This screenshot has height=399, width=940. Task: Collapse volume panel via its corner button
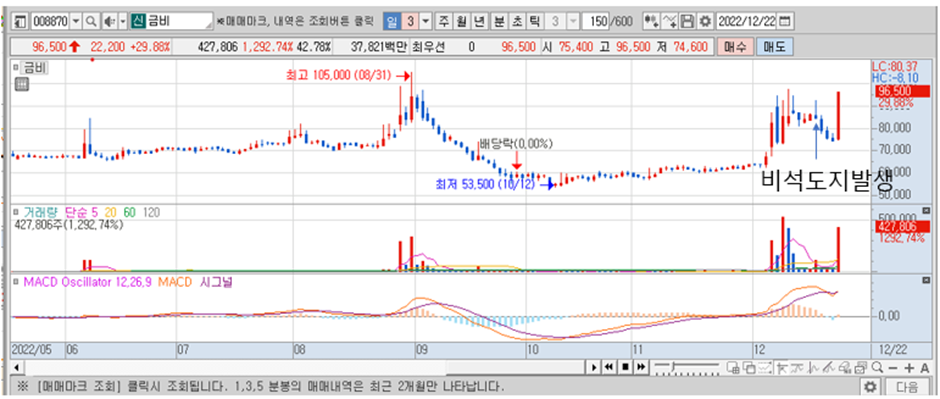[x=926, y=211]
